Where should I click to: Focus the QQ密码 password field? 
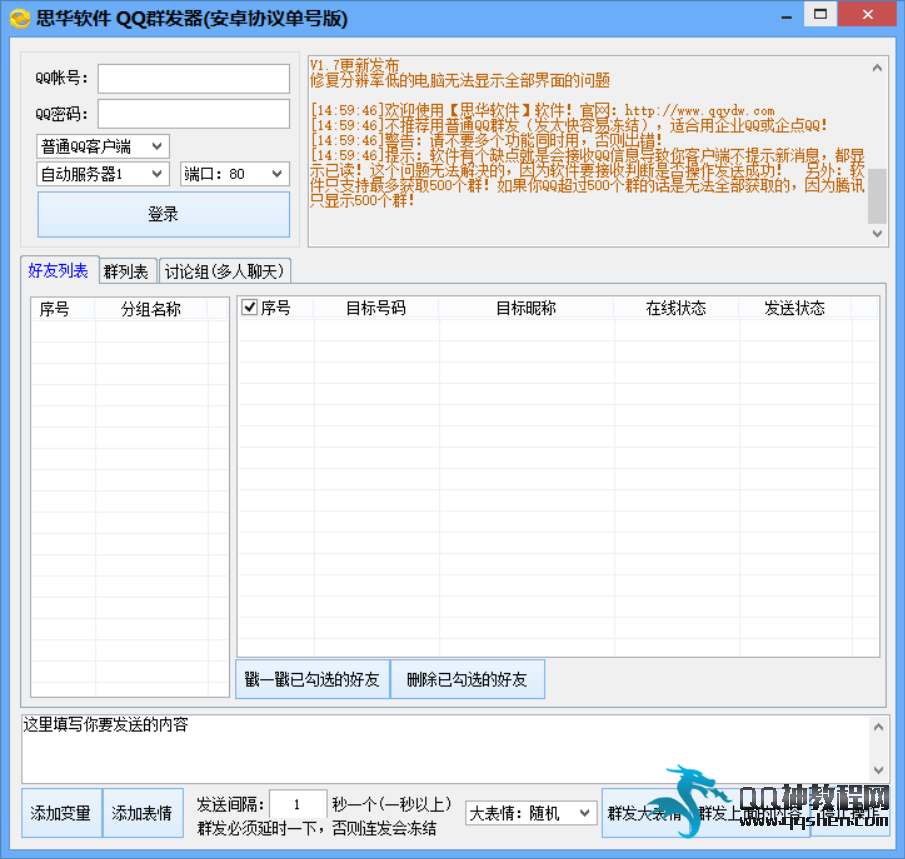193,114
